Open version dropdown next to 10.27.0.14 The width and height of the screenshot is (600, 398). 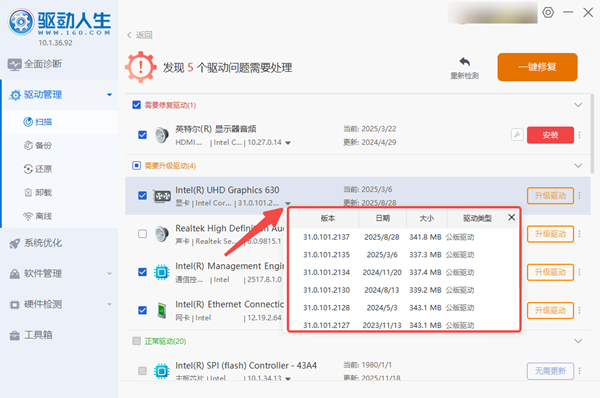point(288,143)
